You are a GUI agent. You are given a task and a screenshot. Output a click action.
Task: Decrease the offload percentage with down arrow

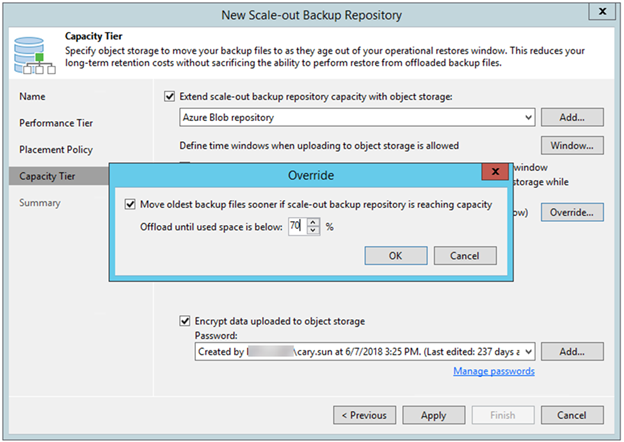point(313,232)
